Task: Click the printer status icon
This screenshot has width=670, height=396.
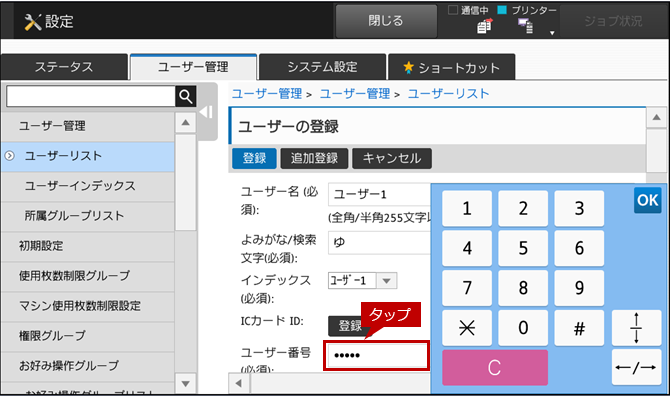Action: (526, 26)
